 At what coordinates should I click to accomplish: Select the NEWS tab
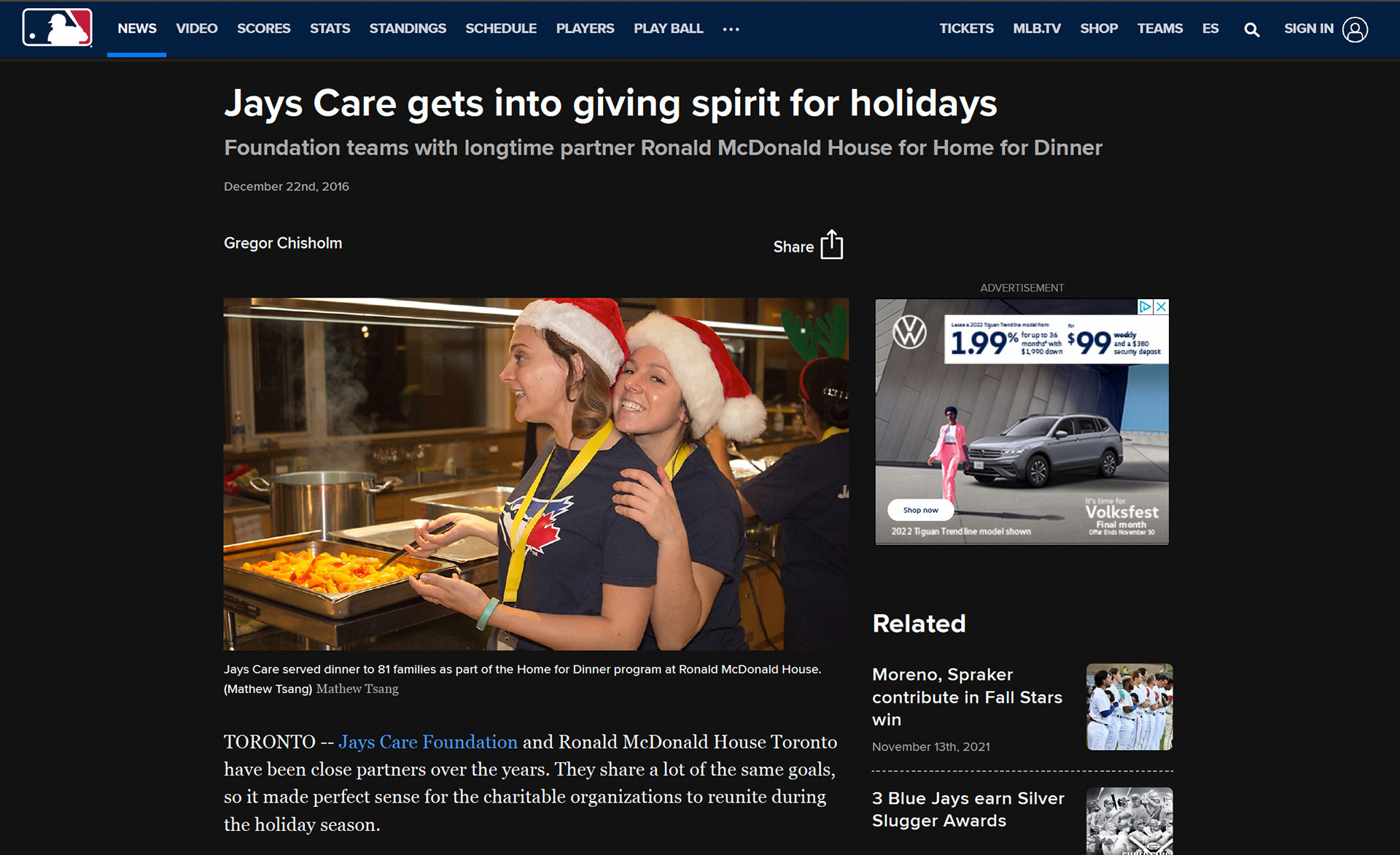click(x=137, y=28)
